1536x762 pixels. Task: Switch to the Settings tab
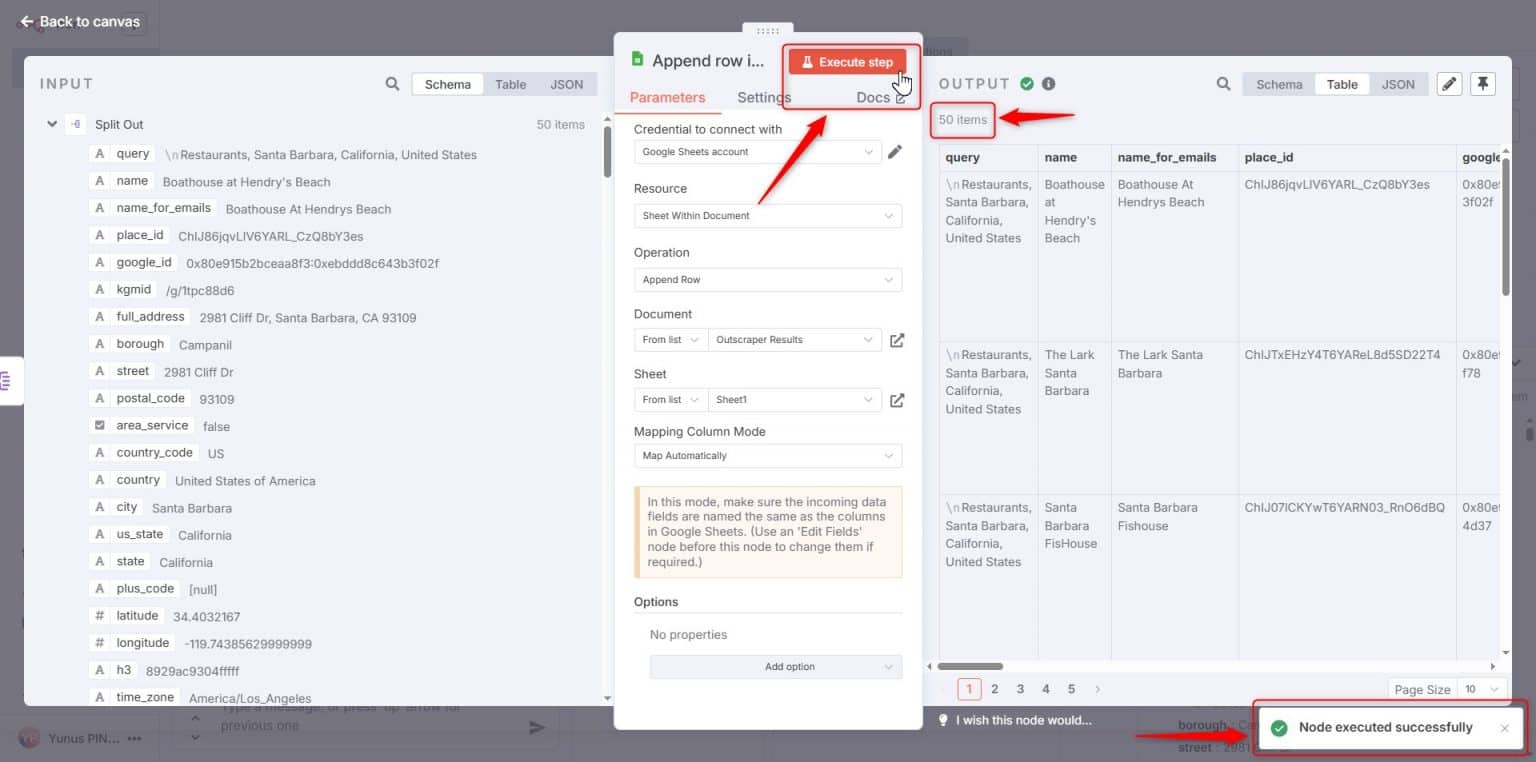tap(763, 97)
